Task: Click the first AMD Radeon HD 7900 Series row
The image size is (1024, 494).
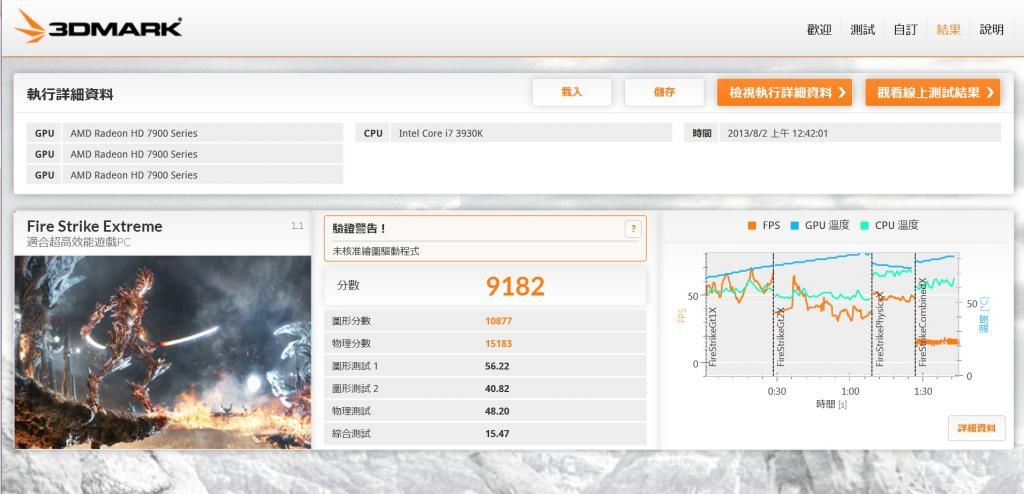Action: [185, 133]
